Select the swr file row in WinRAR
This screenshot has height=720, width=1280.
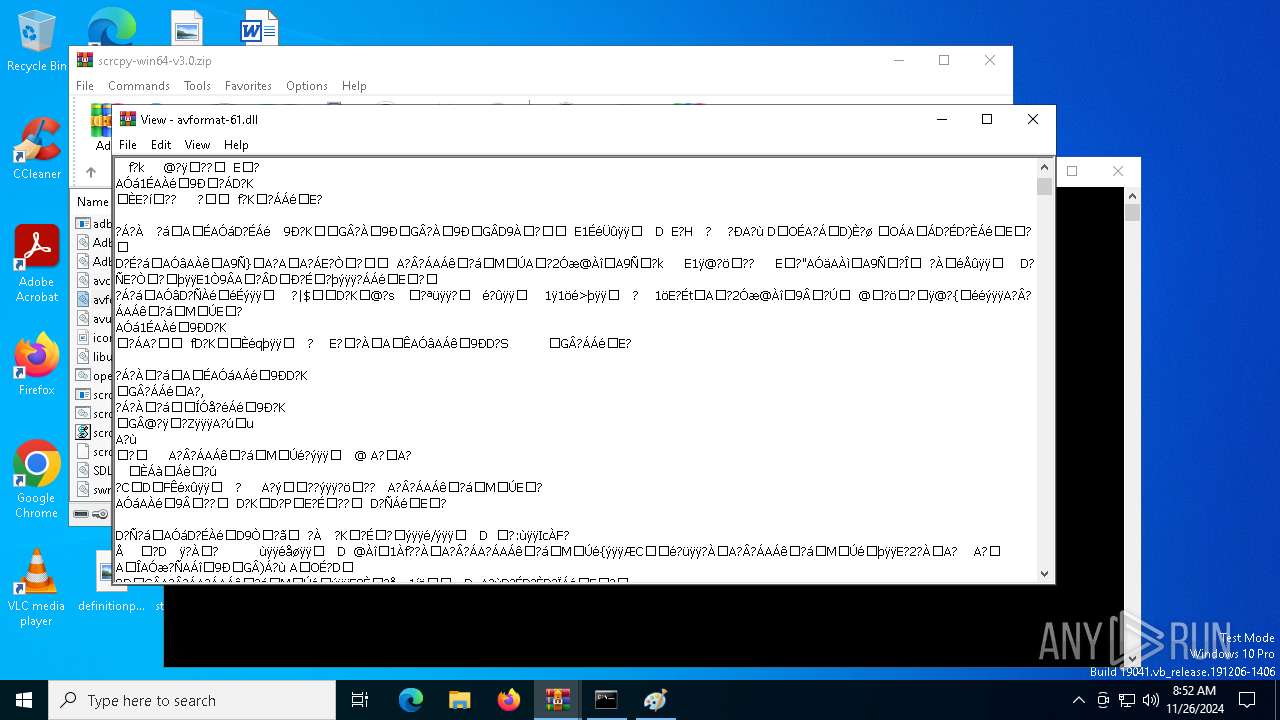[94, 490]
